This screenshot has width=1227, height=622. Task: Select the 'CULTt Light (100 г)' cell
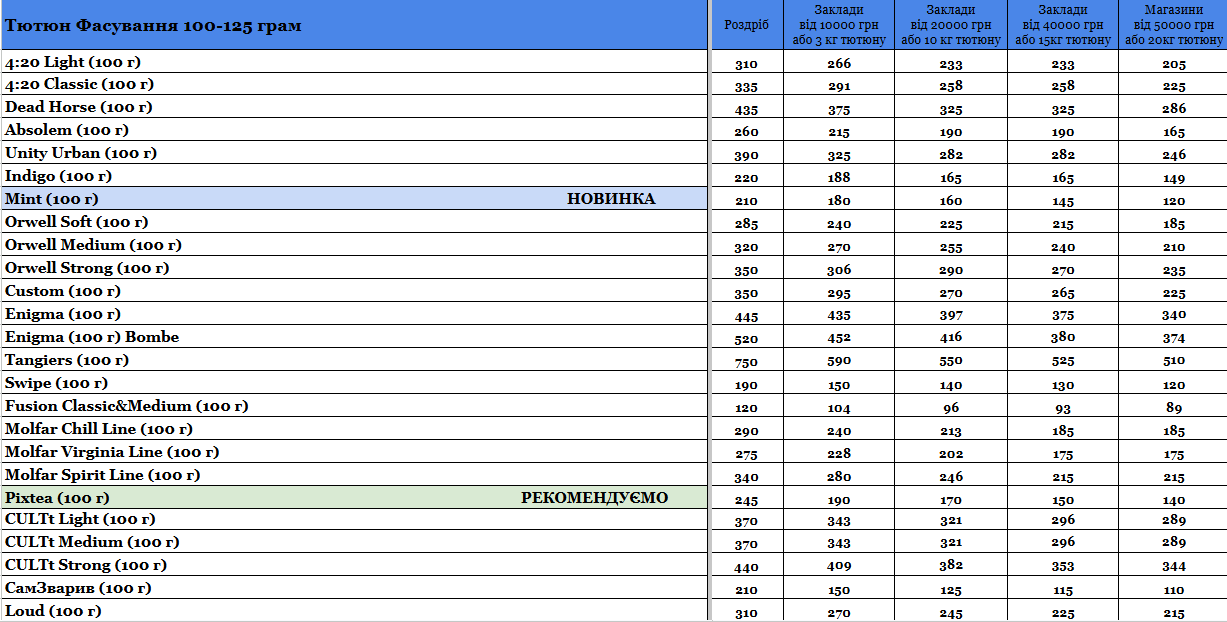(x=354, y=519)
